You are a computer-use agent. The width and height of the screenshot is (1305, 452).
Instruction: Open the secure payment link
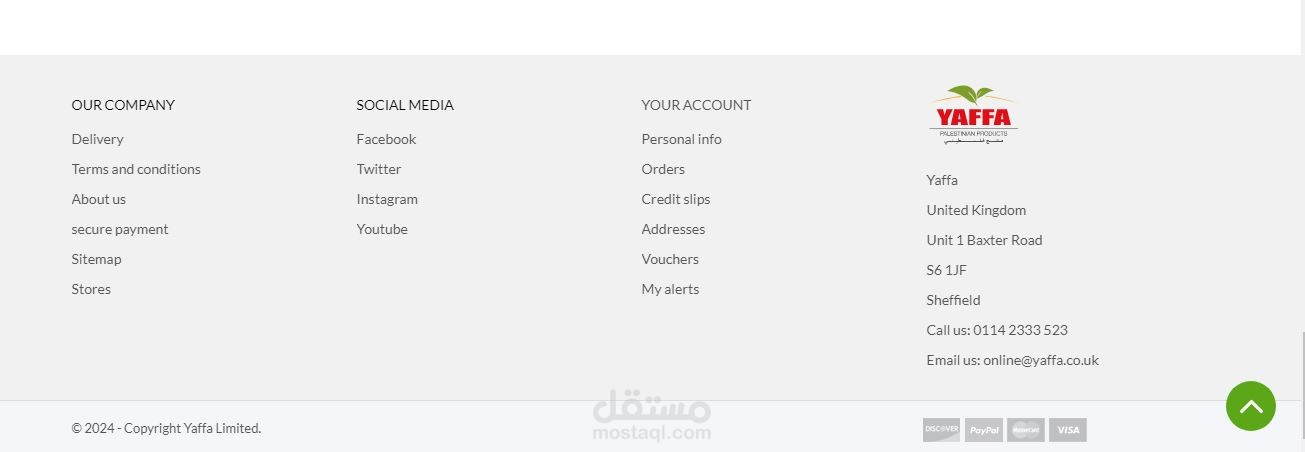click(120, 229)
